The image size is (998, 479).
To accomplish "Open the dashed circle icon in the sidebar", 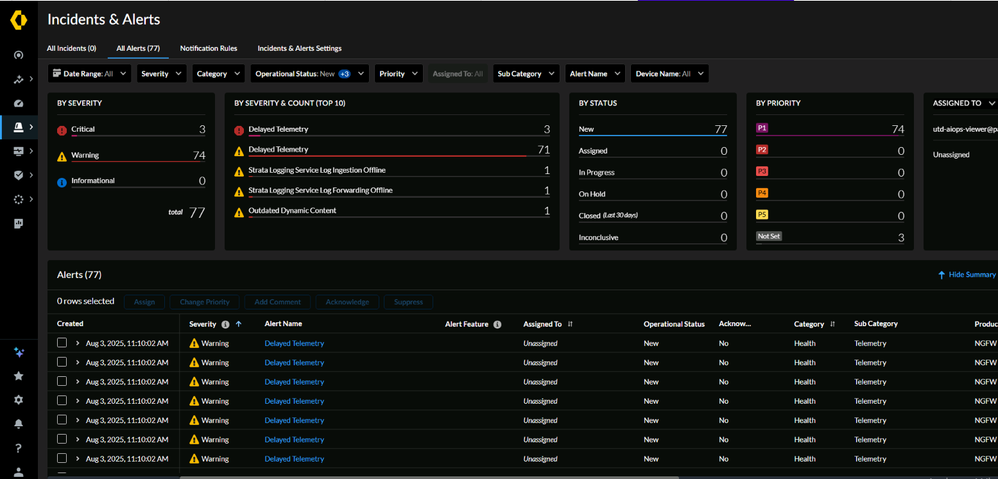I will coord(18,199).
